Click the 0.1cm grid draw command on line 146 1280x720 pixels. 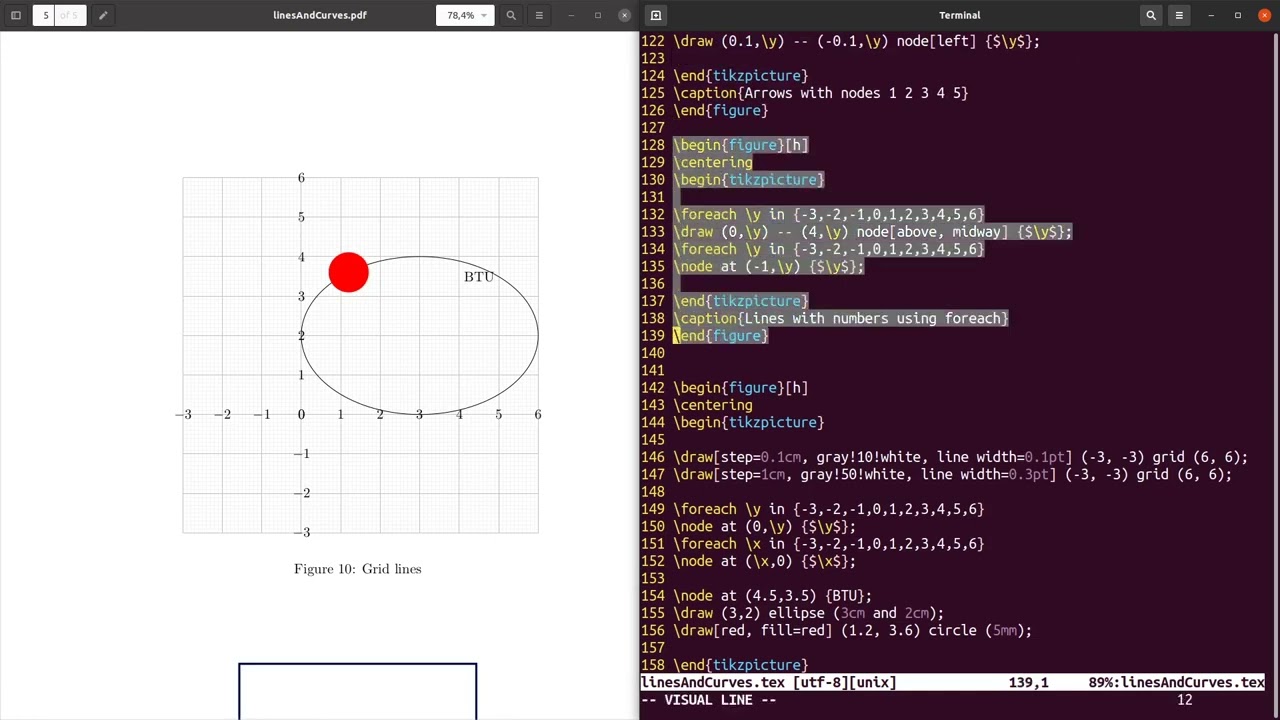pyautogui.click(x=961, y=457)
